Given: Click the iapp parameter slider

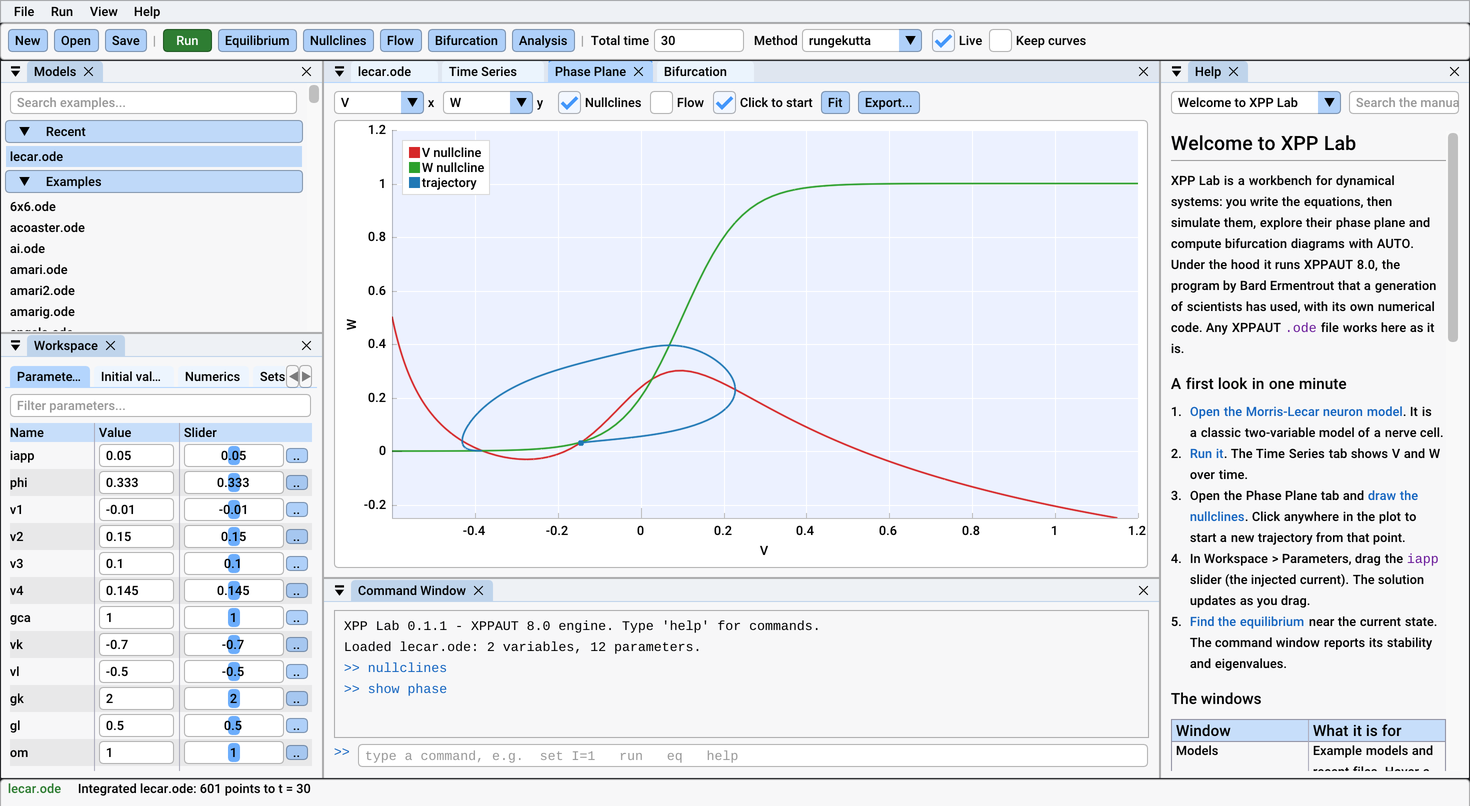Looking at the screenshot, I should click(x=234, y=456).
